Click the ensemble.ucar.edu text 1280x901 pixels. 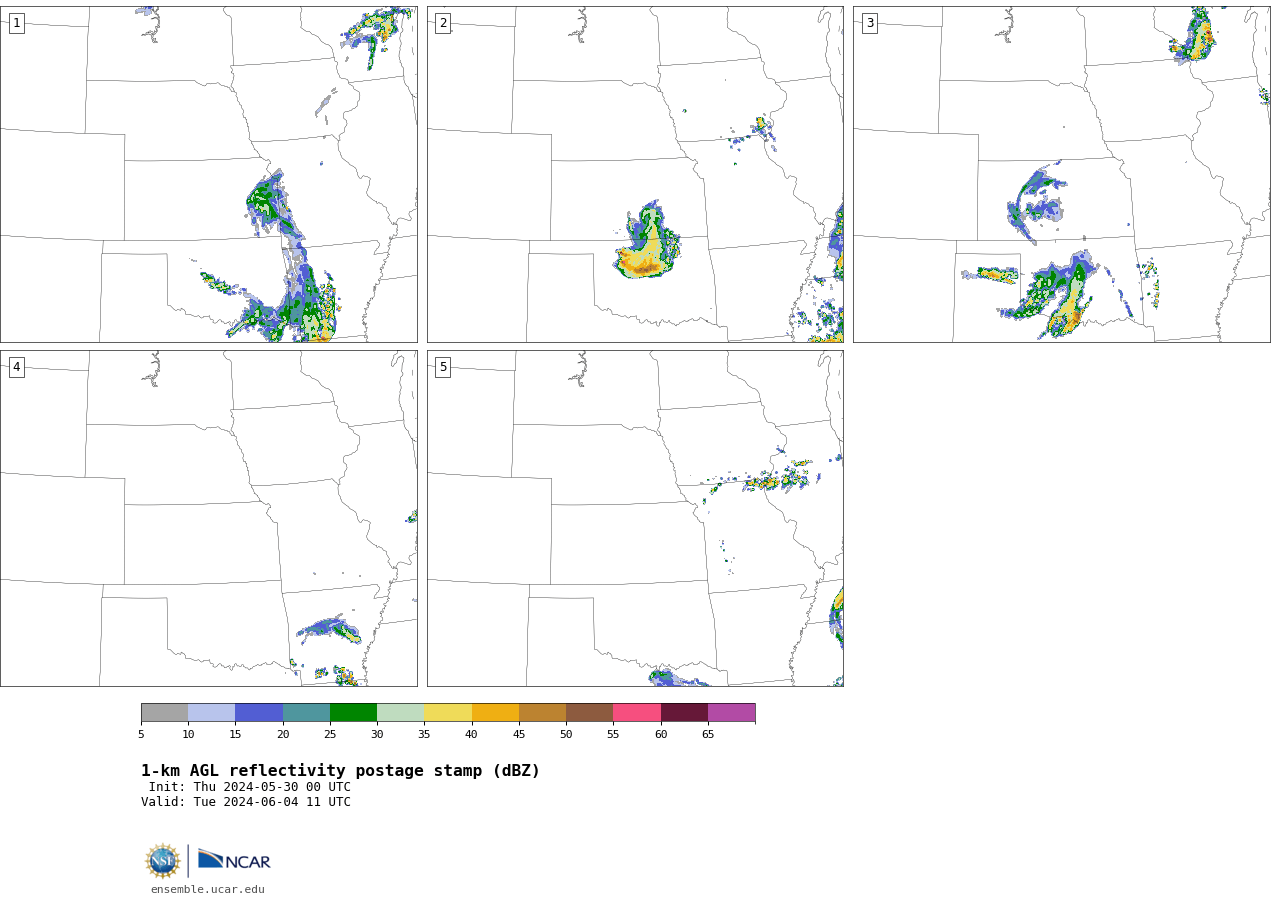(x=208, y=889)
